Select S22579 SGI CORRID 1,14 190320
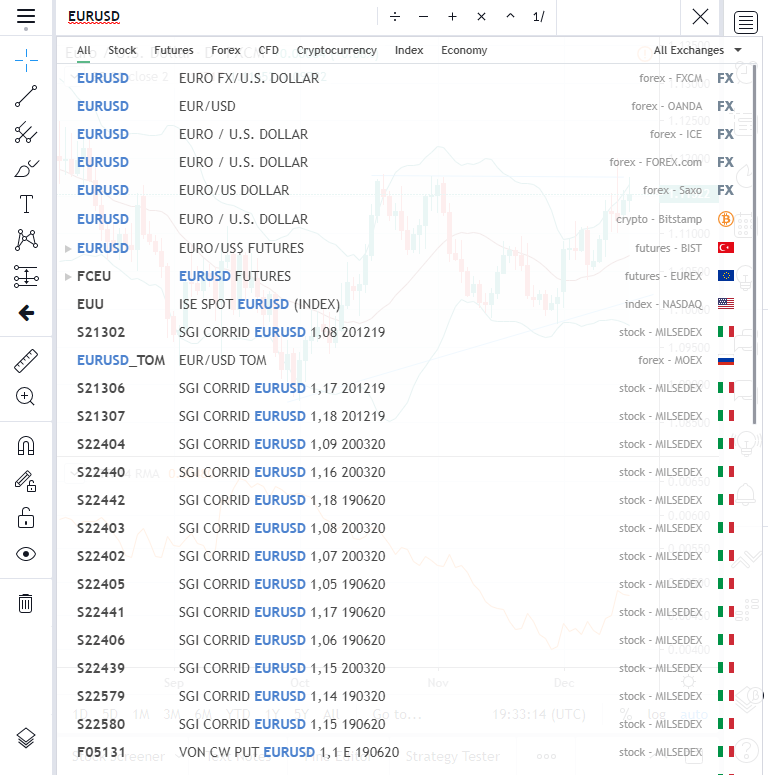This screenshot has width=768, height=775. [404, 696]
